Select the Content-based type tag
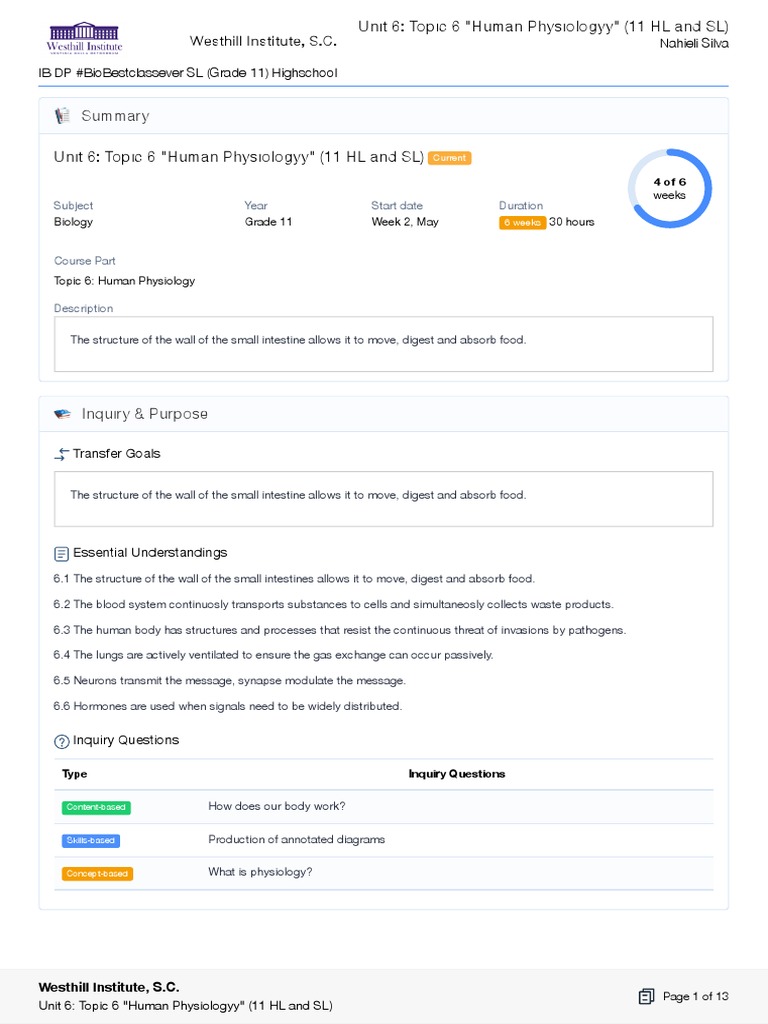The width and height of the screenshot is (768, 1024). tap(96, 807)
